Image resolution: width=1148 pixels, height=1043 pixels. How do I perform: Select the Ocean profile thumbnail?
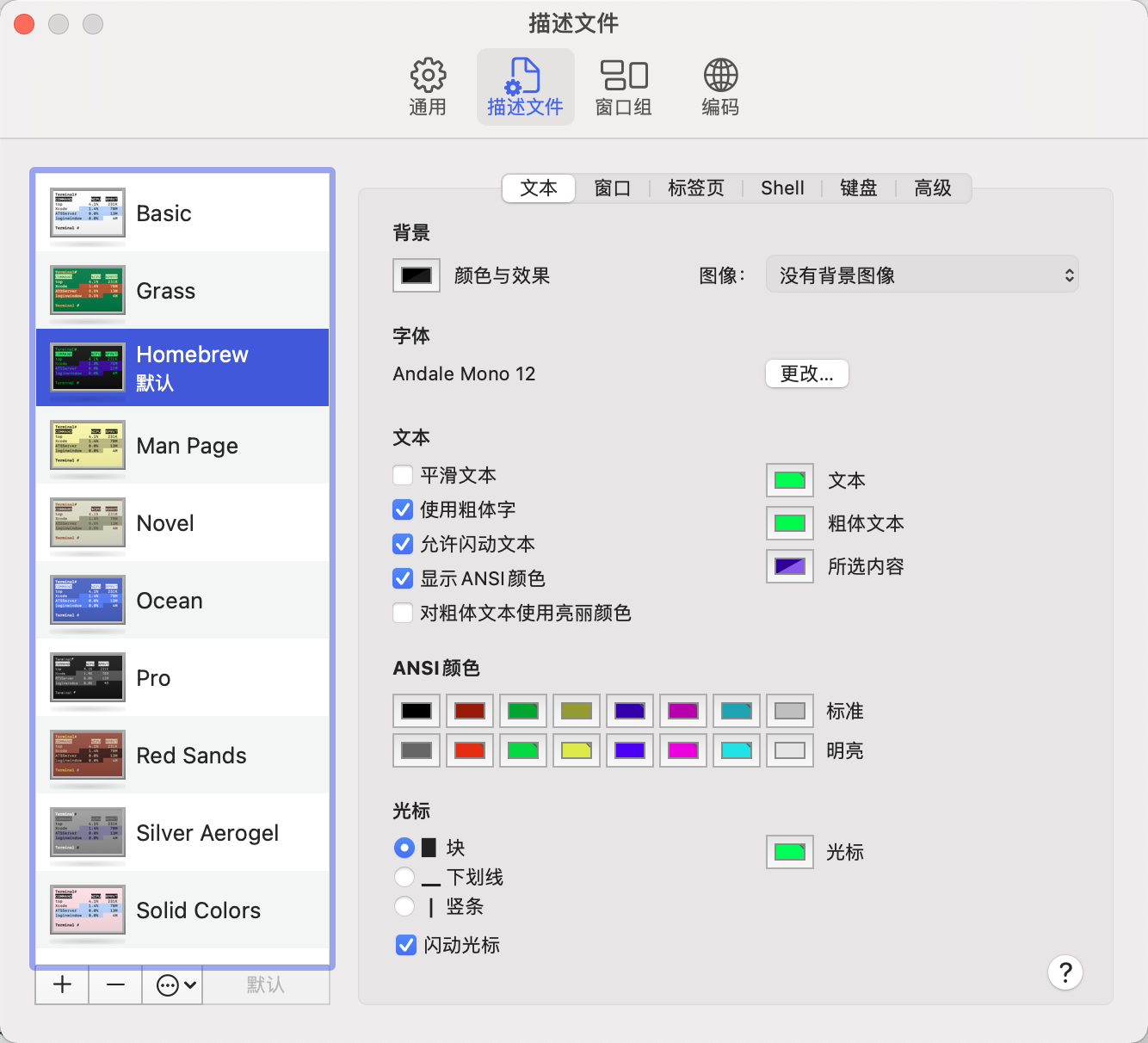tap(89, 600)
